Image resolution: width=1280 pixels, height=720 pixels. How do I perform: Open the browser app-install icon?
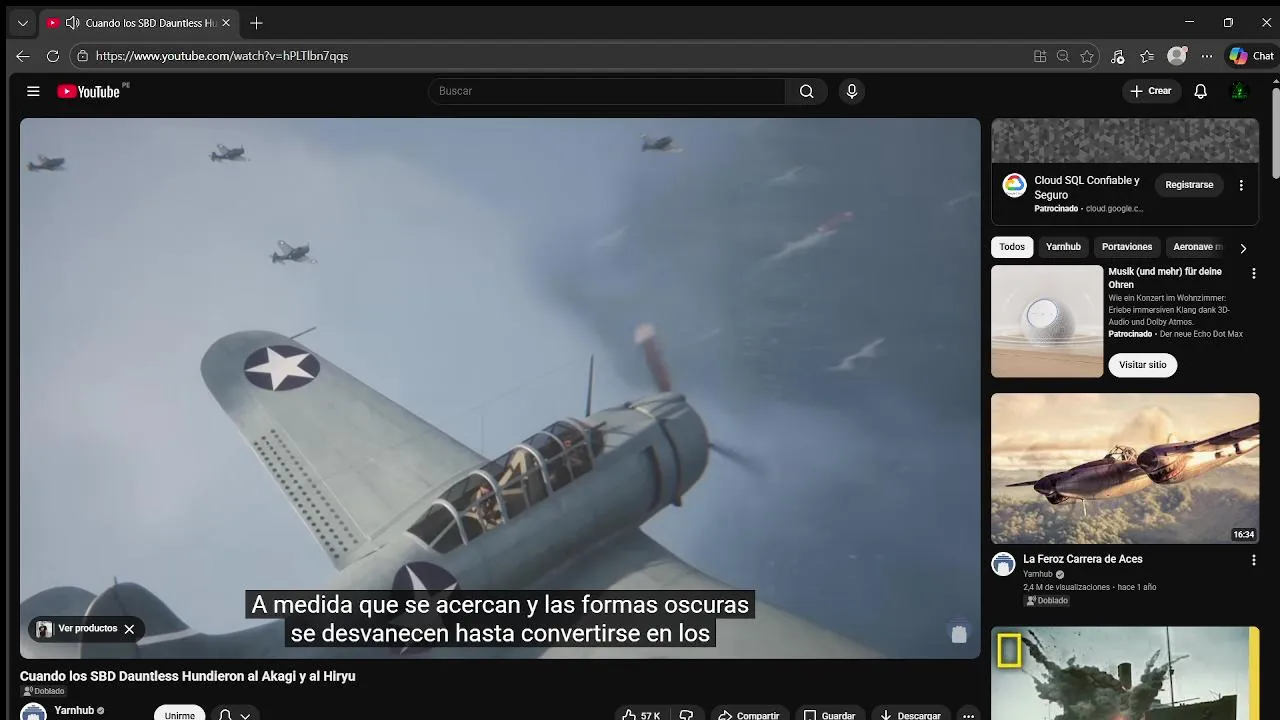[x=1040, y=56]
